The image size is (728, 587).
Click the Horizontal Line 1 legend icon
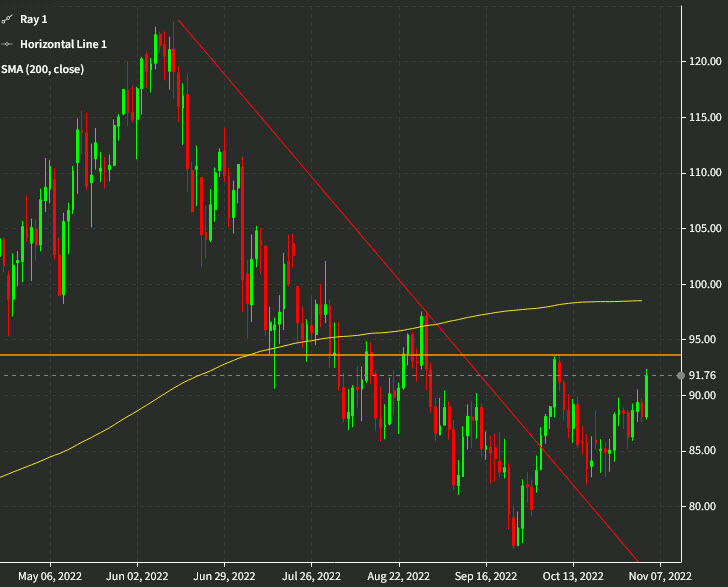click(7, 44)
